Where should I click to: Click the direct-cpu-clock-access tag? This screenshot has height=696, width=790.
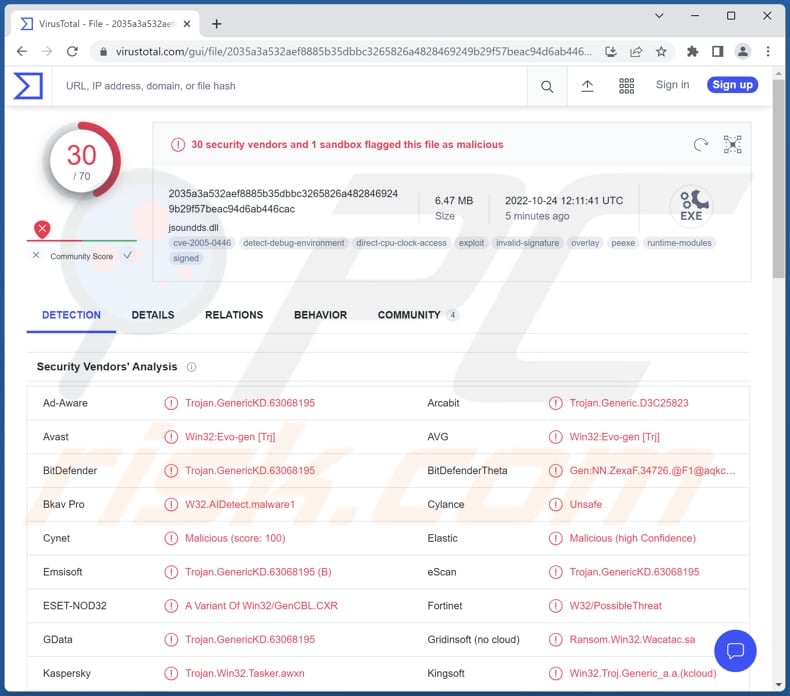[x=402, y=243]
